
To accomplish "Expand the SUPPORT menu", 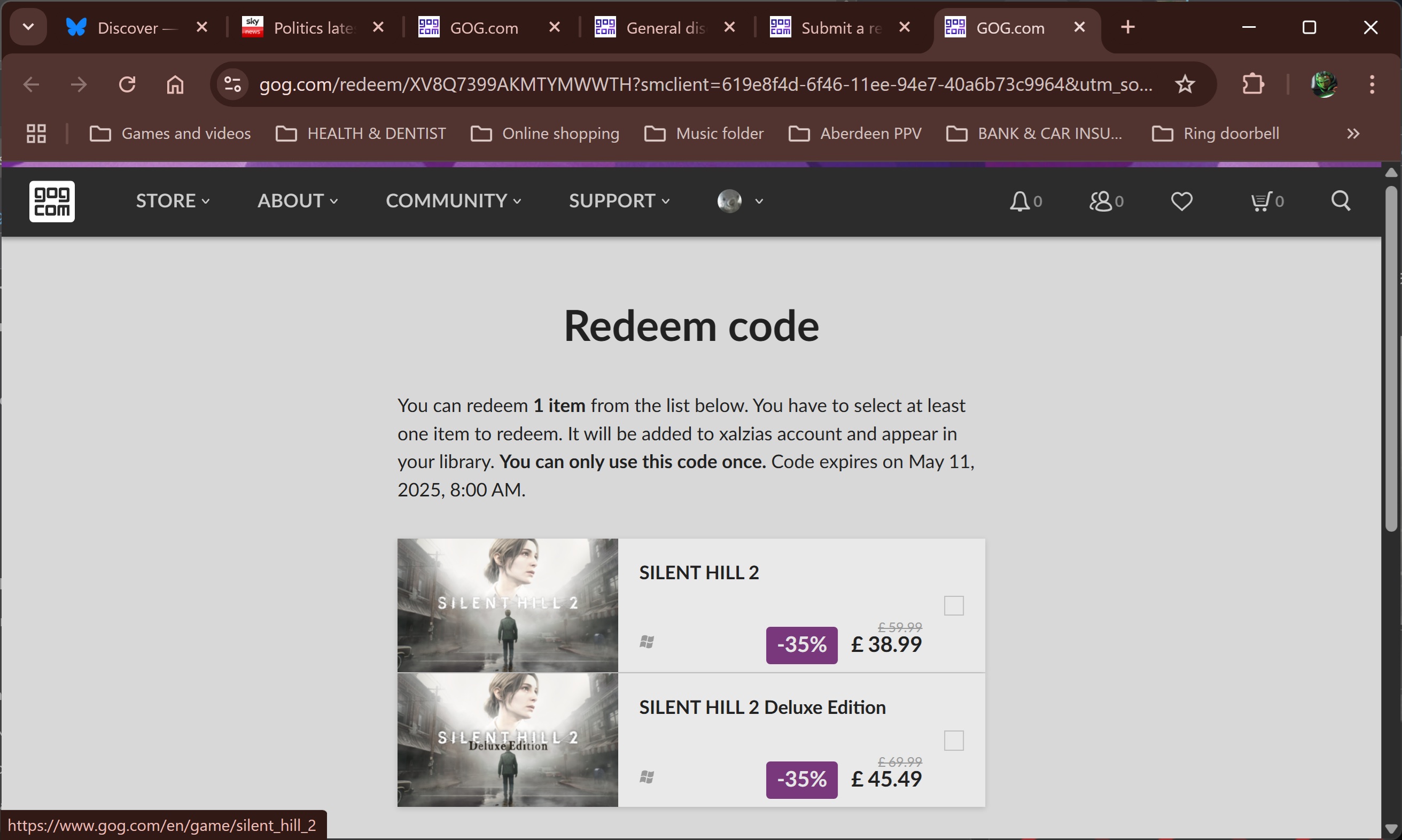I will (x=619, y=201).
